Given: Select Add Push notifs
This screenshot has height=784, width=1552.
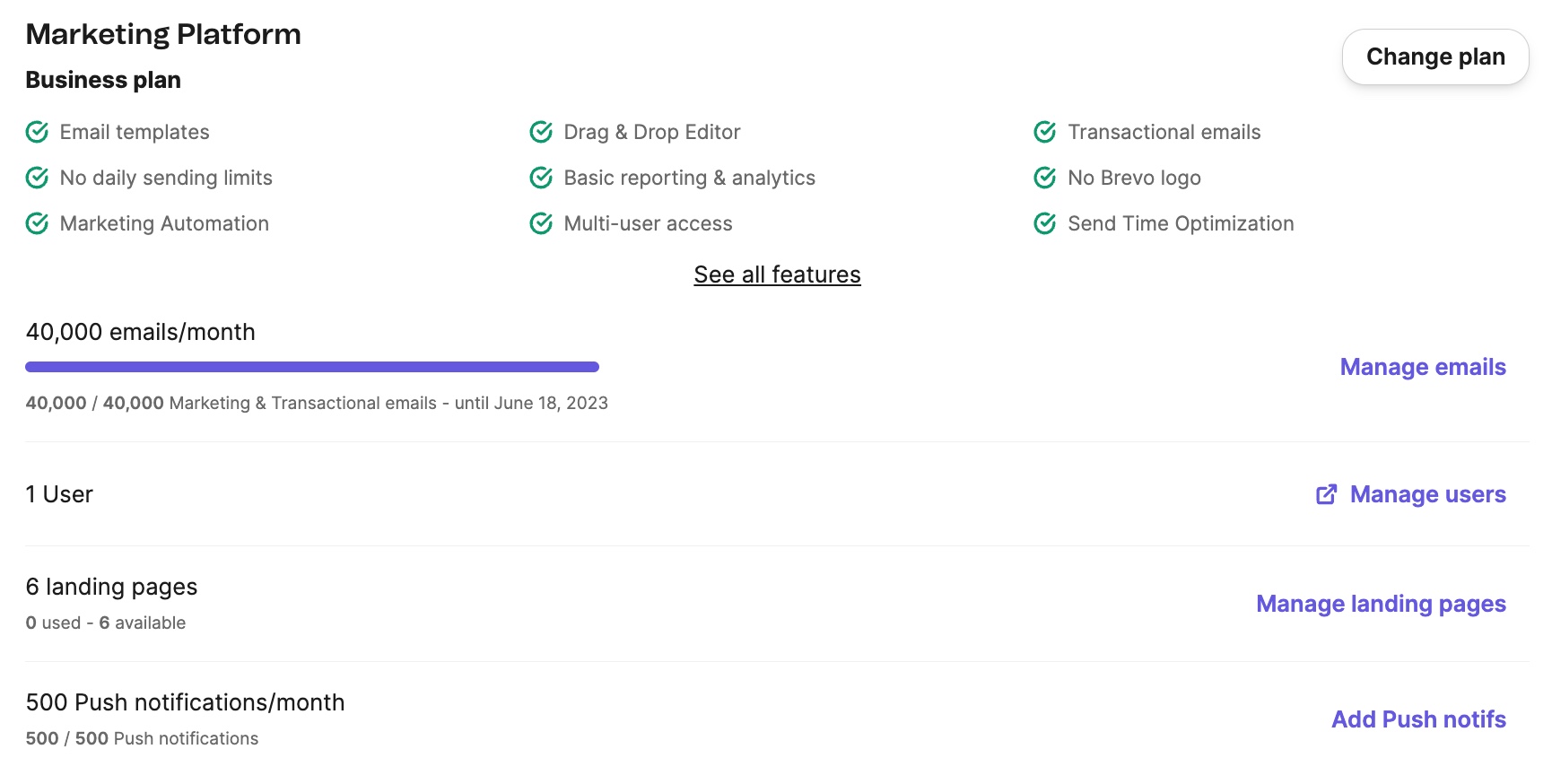Looking at the screenshot, I should coord(1418,719).
